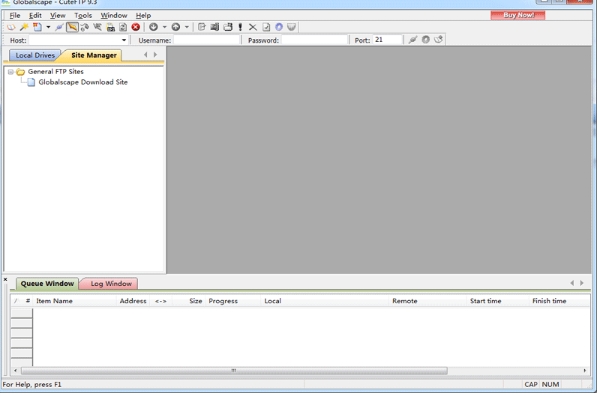Click the quick connect plug icon beside Port
The height and width of the screenshot is (396, 600).
tap(413, 40)
